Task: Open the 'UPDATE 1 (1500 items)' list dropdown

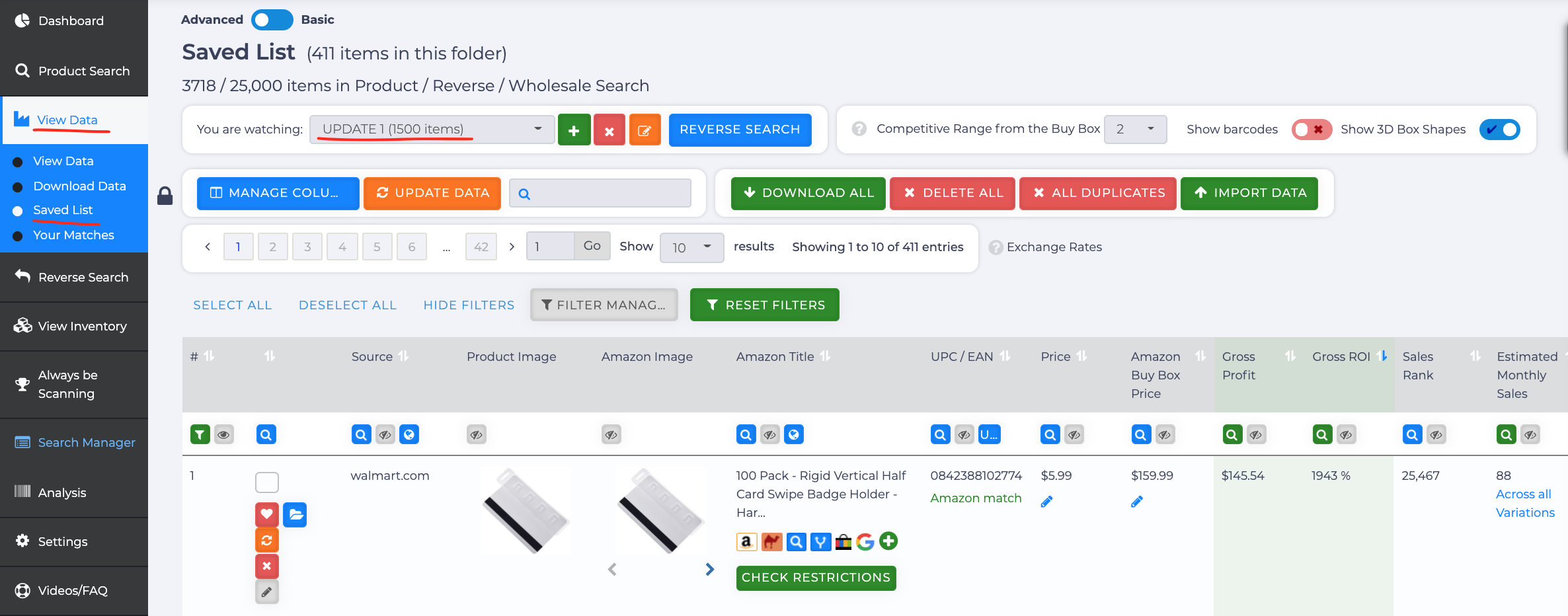Action: point(432,130)
